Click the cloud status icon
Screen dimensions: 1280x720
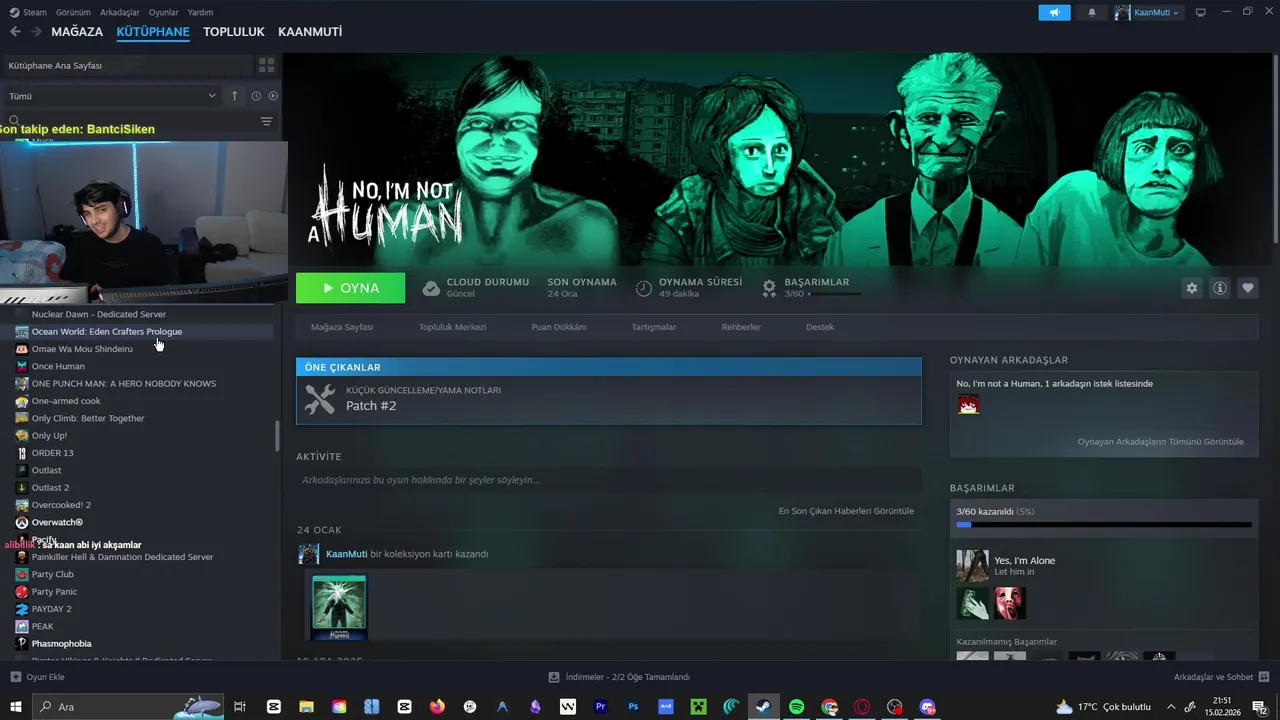pos(431,288)
